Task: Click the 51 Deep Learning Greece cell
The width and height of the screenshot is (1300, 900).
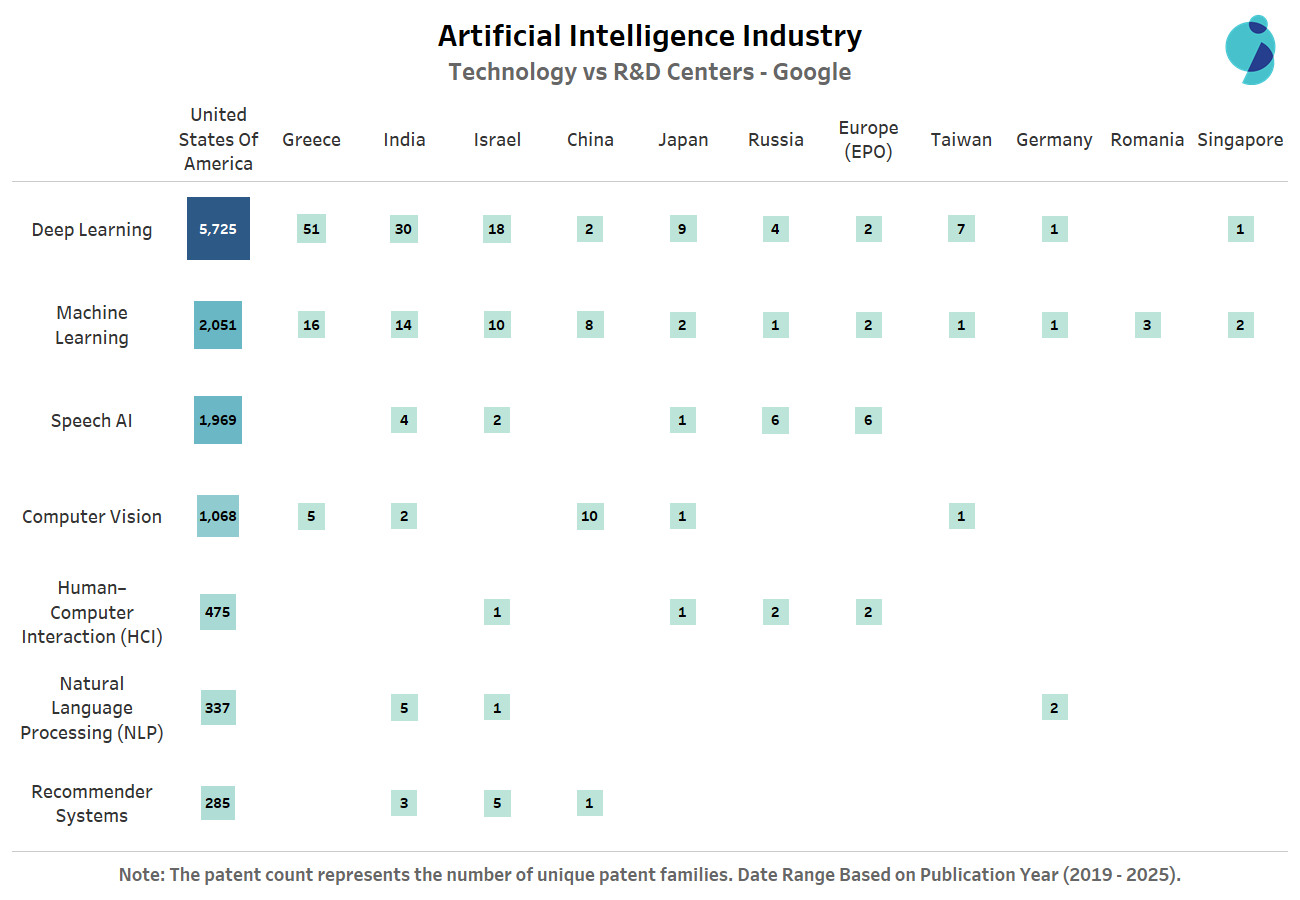Action: [x=311, y=229]
